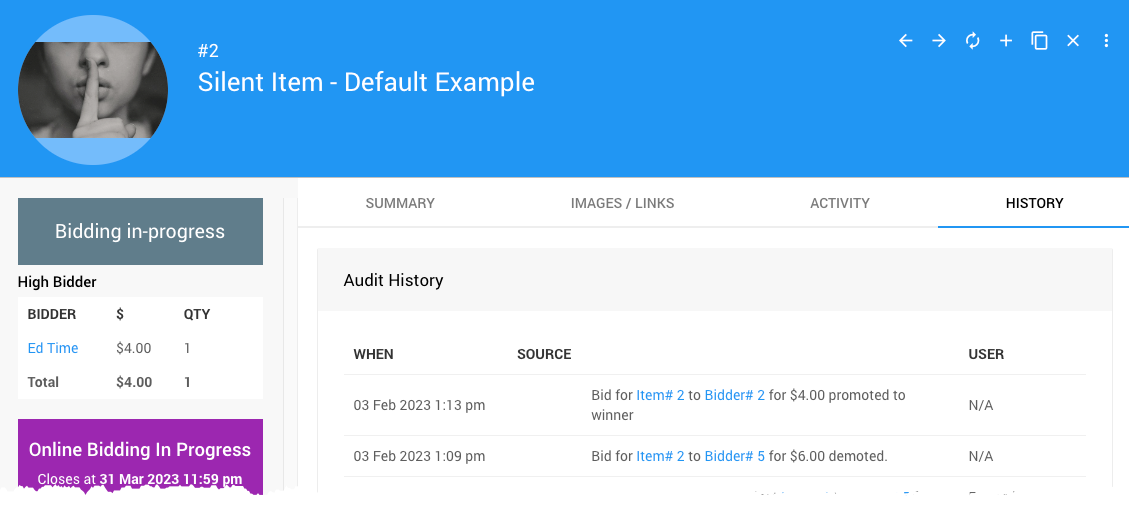
Task: Duplicate the item using the copy icon
Action: point(1039,41)
